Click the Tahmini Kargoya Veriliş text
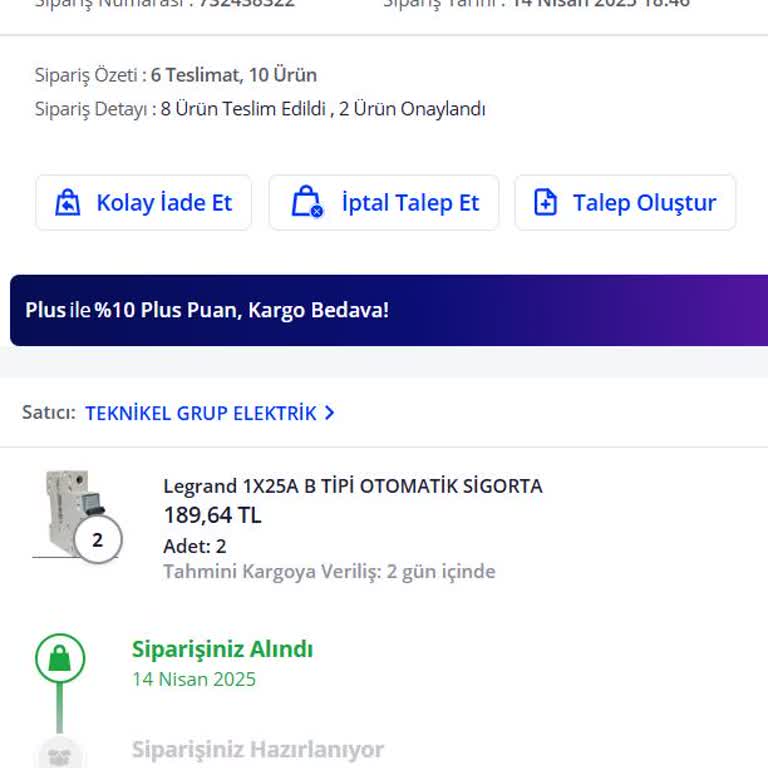 tap(329, 571)
